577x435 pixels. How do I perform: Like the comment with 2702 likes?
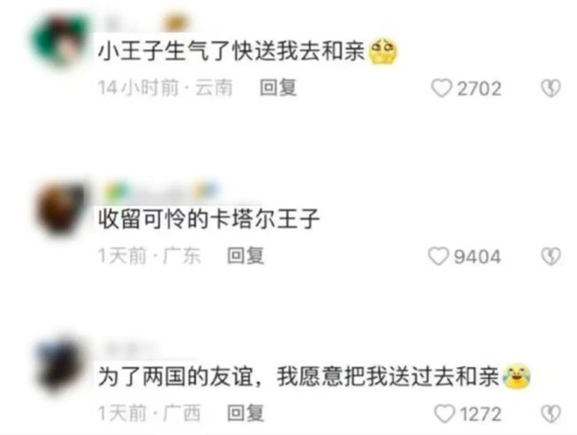[x=441, y=88]
